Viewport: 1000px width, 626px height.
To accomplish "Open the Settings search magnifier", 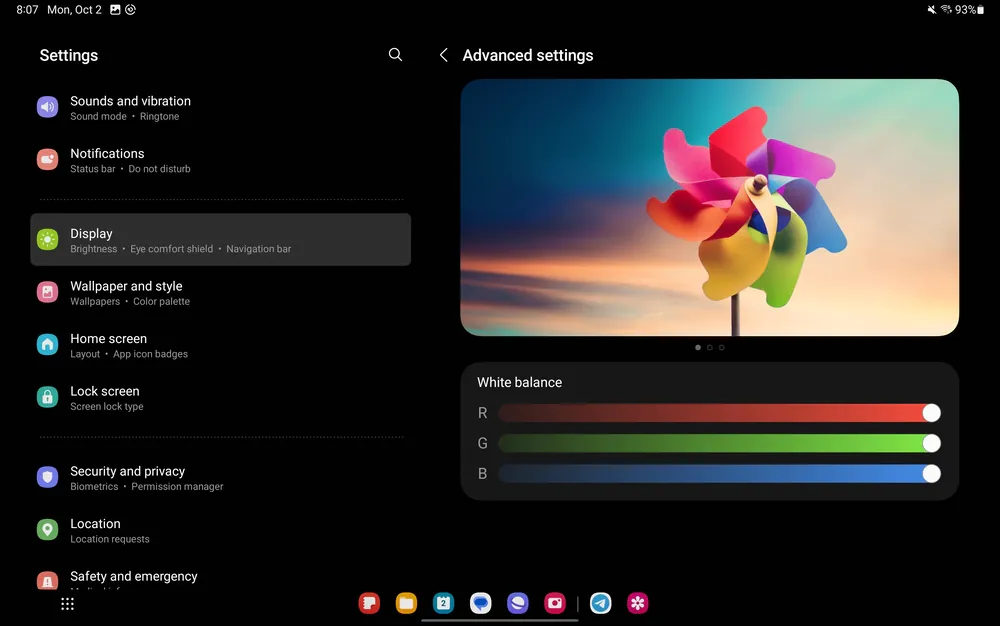I will (x=395, y=55).
